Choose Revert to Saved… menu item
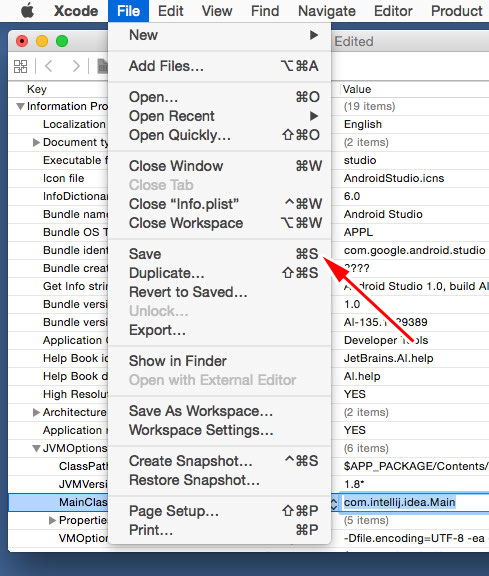This screenshot has height=576, width=489. tap(220, 292)
